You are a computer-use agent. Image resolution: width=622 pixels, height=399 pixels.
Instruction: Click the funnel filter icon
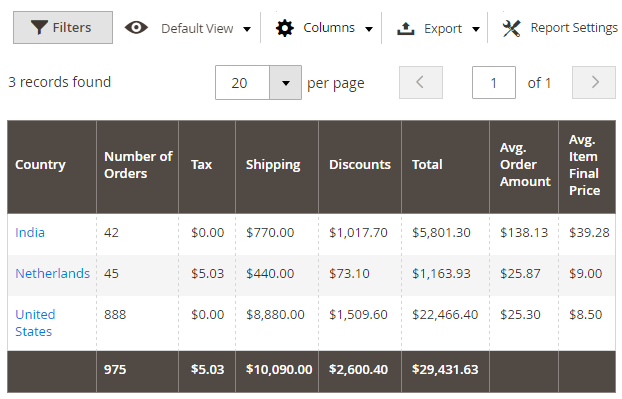coord(39,27)
